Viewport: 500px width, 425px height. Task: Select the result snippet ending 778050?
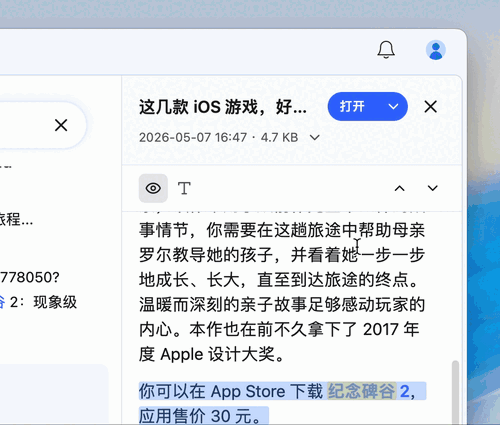pyautogui.click(x=29, y=277)
